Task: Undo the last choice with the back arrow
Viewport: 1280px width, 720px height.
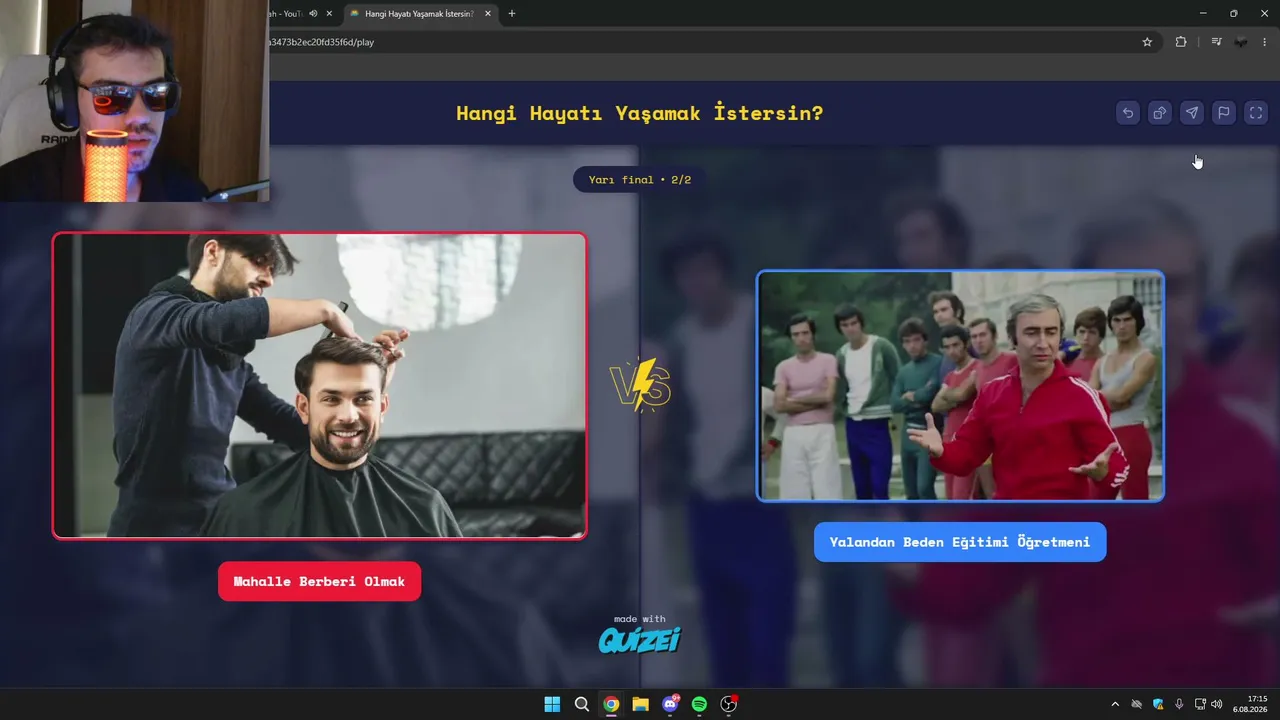Action: click(1128, 113)
